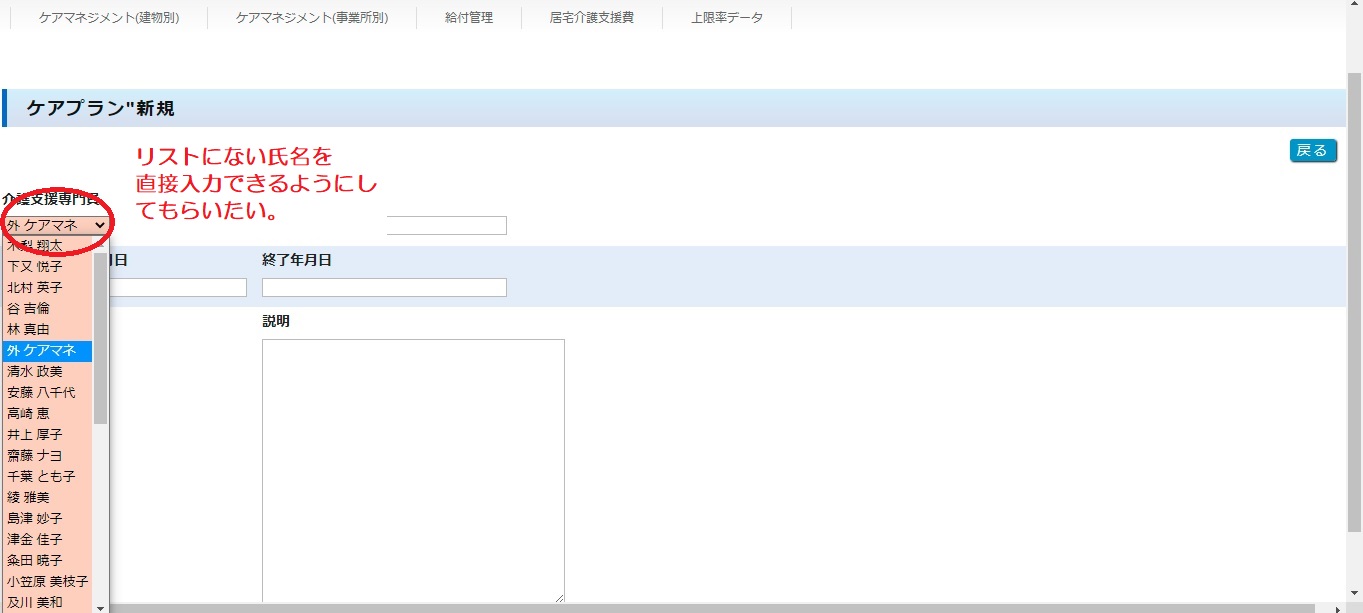
Task: Select 清水 政美 from the list
Action: click(35, 371)
